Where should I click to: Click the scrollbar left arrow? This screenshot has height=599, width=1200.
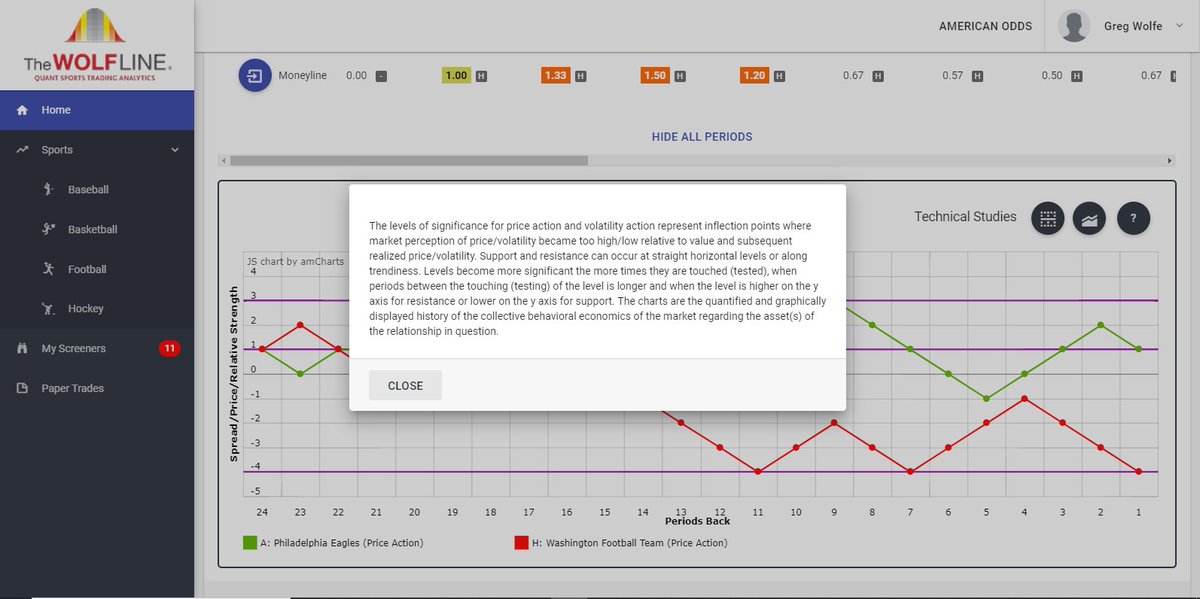click(x=223, y=160)
